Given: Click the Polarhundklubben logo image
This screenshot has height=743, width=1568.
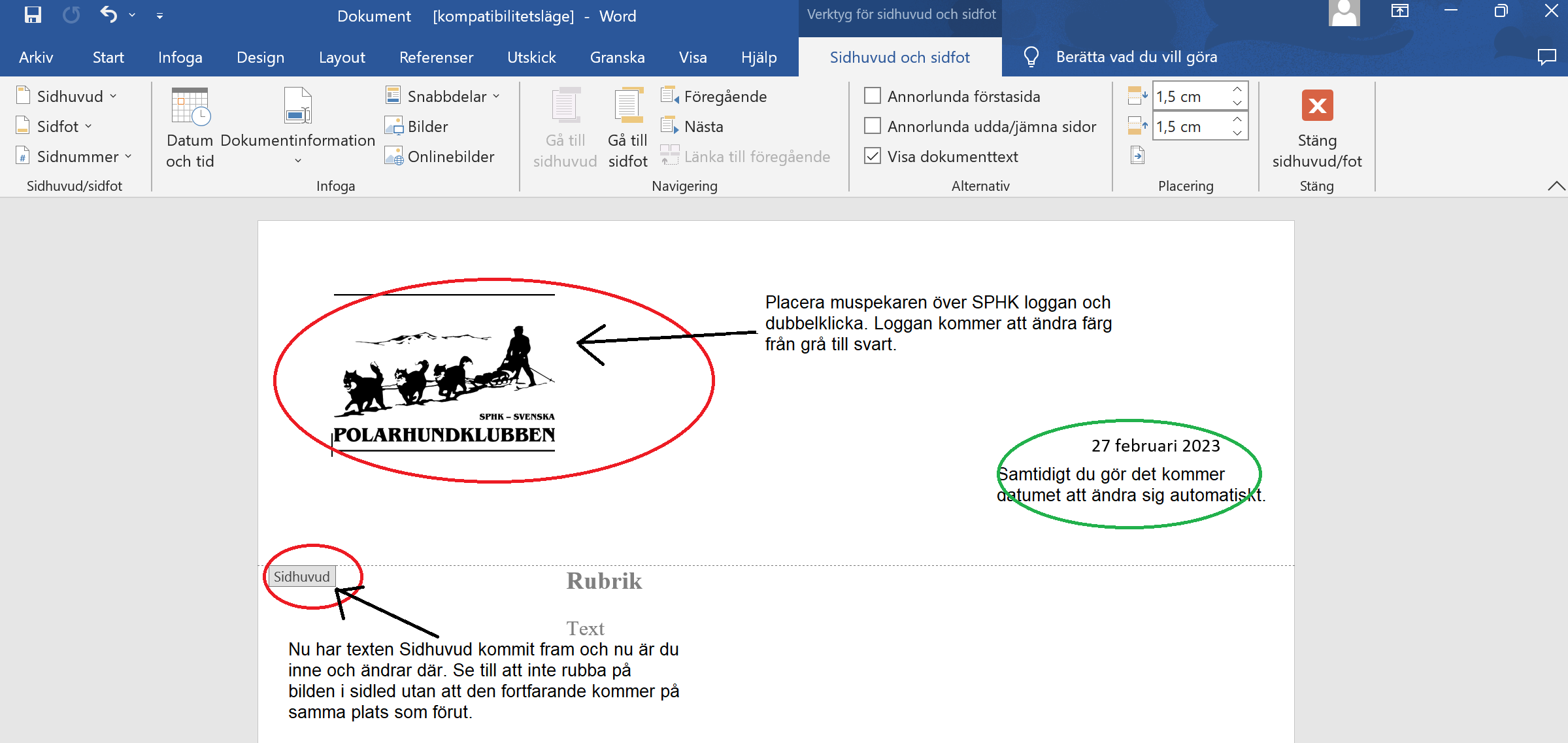Looking at the screenshot, I should pyautogui.click(x=444, y=372).
